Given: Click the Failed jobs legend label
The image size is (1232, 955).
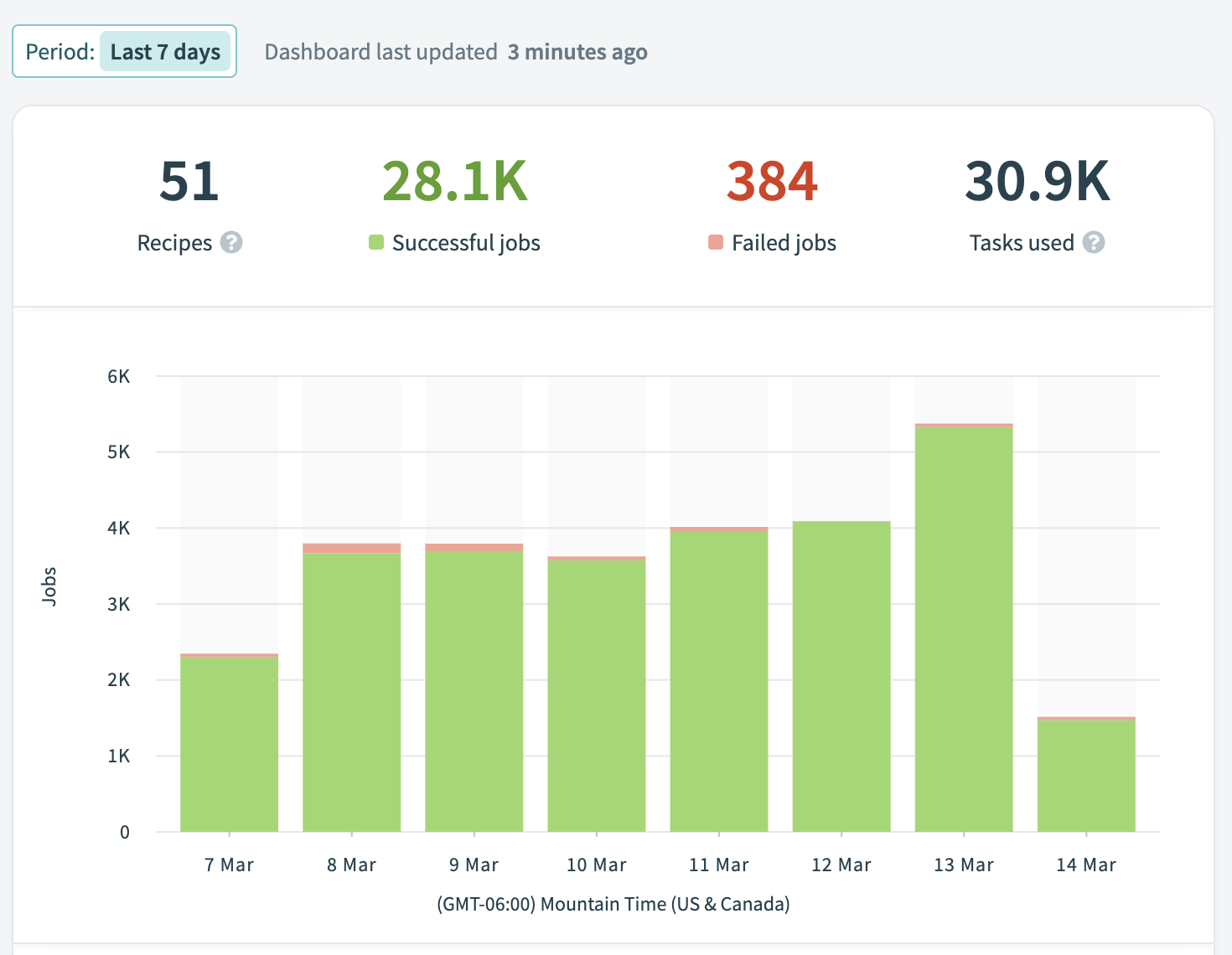Looking at the screenshot, I should tap(784, 243).
